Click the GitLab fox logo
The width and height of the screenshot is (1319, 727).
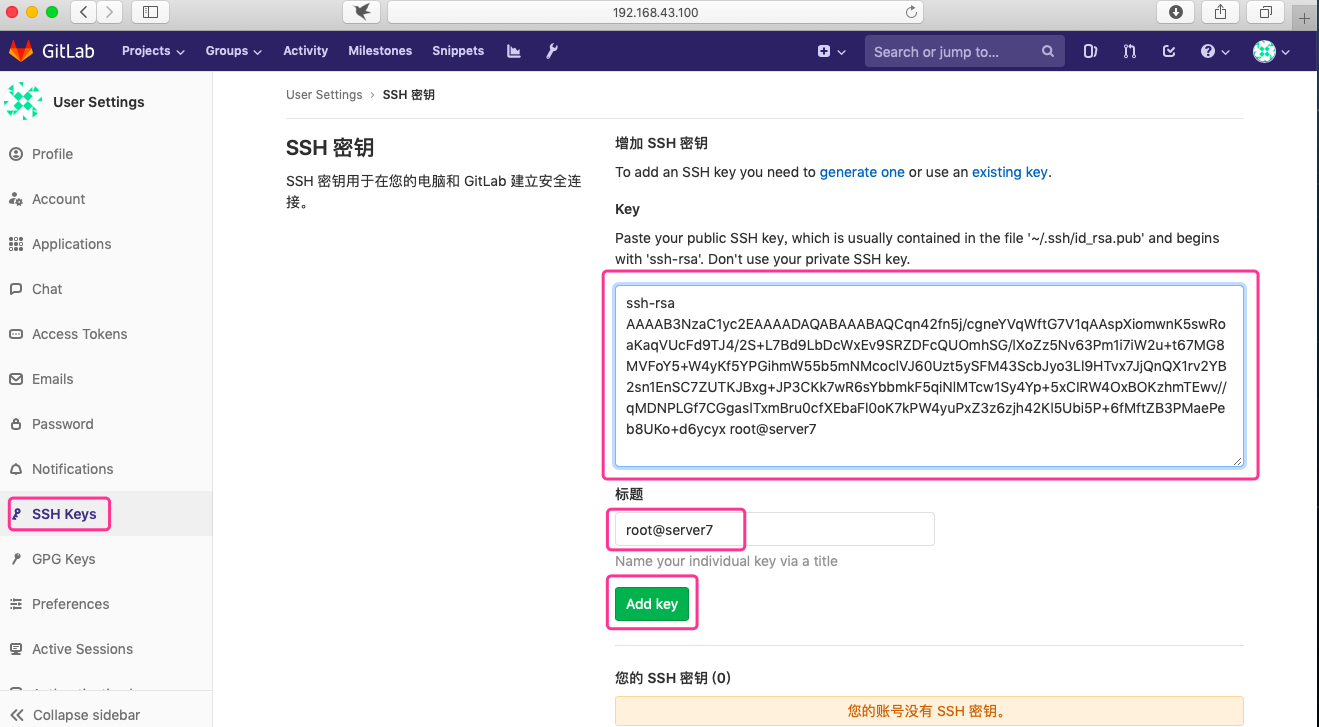click(21, 51)
